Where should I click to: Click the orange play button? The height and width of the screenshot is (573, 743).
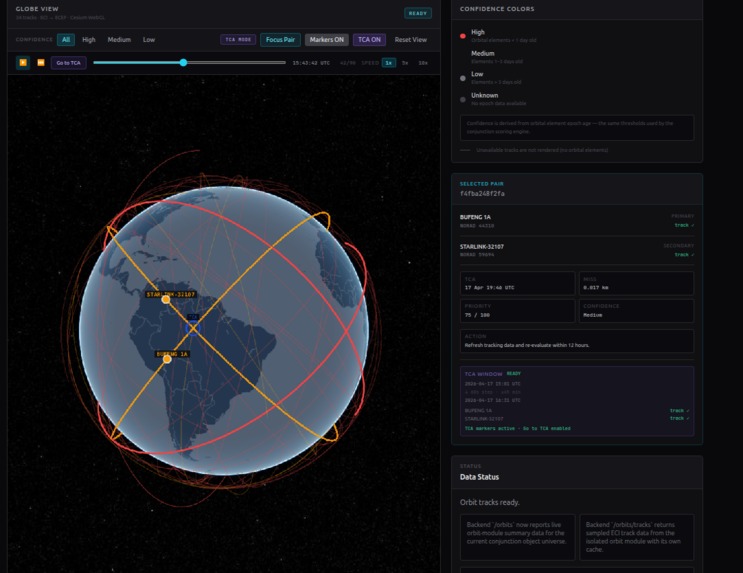[23, 63]
